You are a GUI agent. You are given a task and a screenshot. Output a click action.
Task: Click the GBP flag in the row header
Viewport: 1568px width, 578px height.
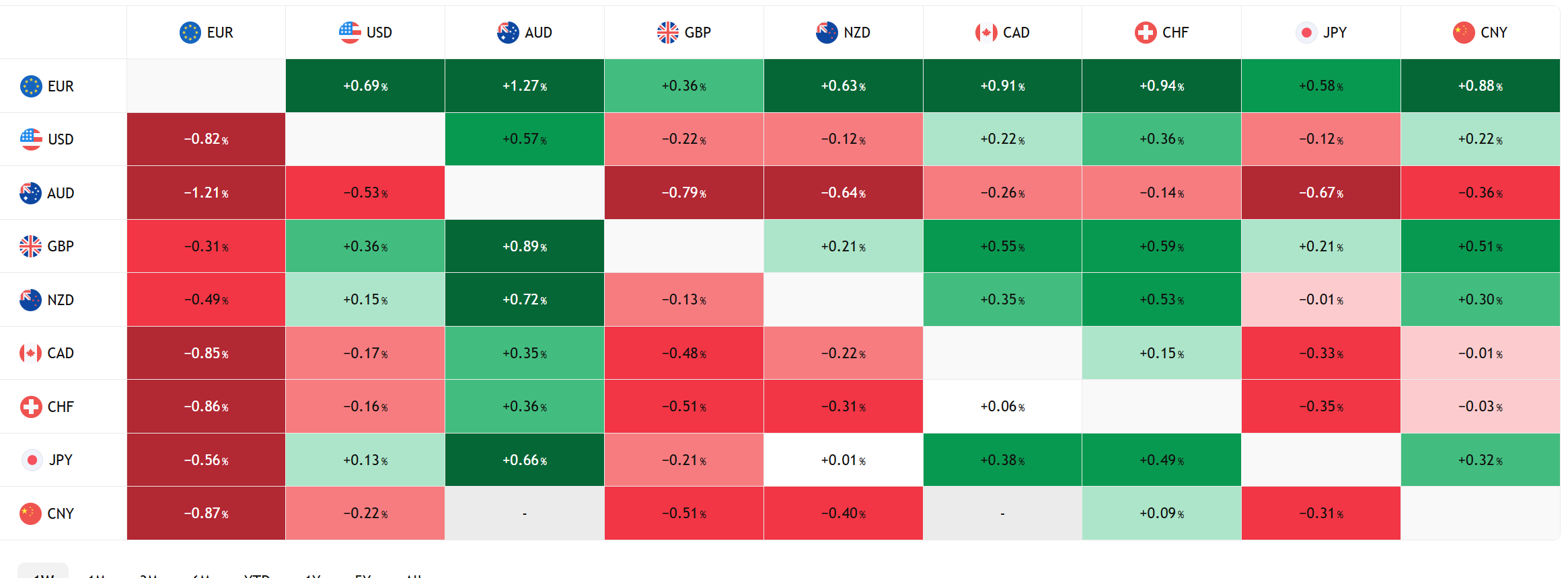click(31, 246)
